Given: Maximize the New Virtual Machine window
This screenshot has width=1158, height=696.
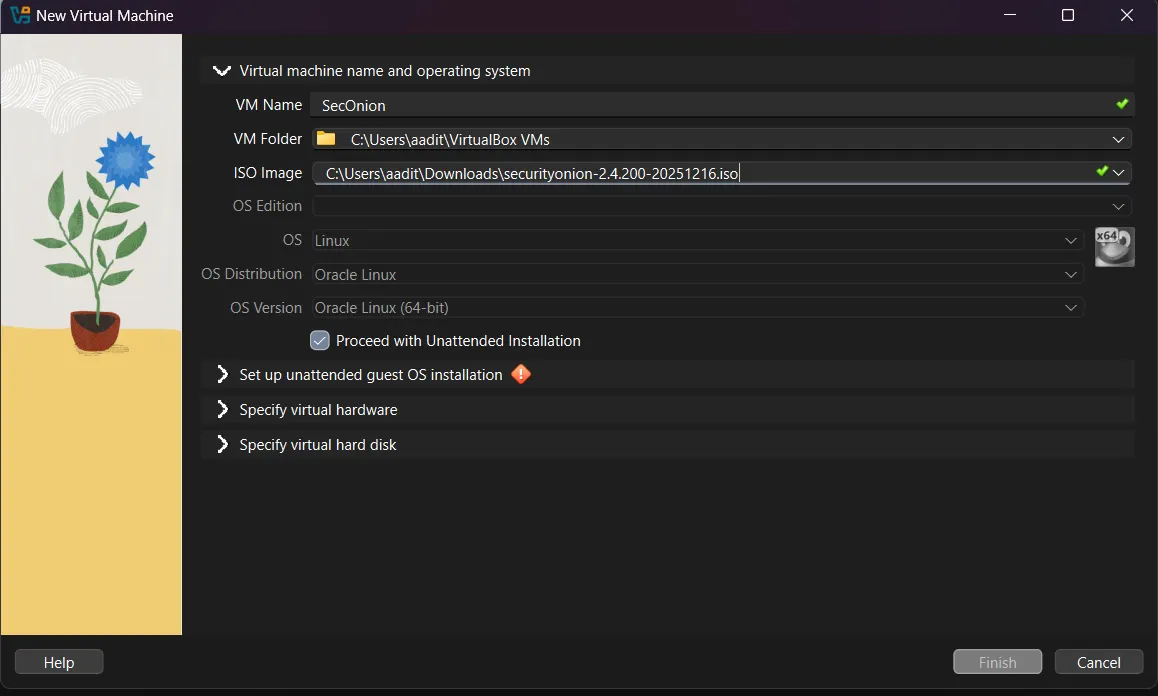Looking at the screenshot, I should coord(1067,16).
